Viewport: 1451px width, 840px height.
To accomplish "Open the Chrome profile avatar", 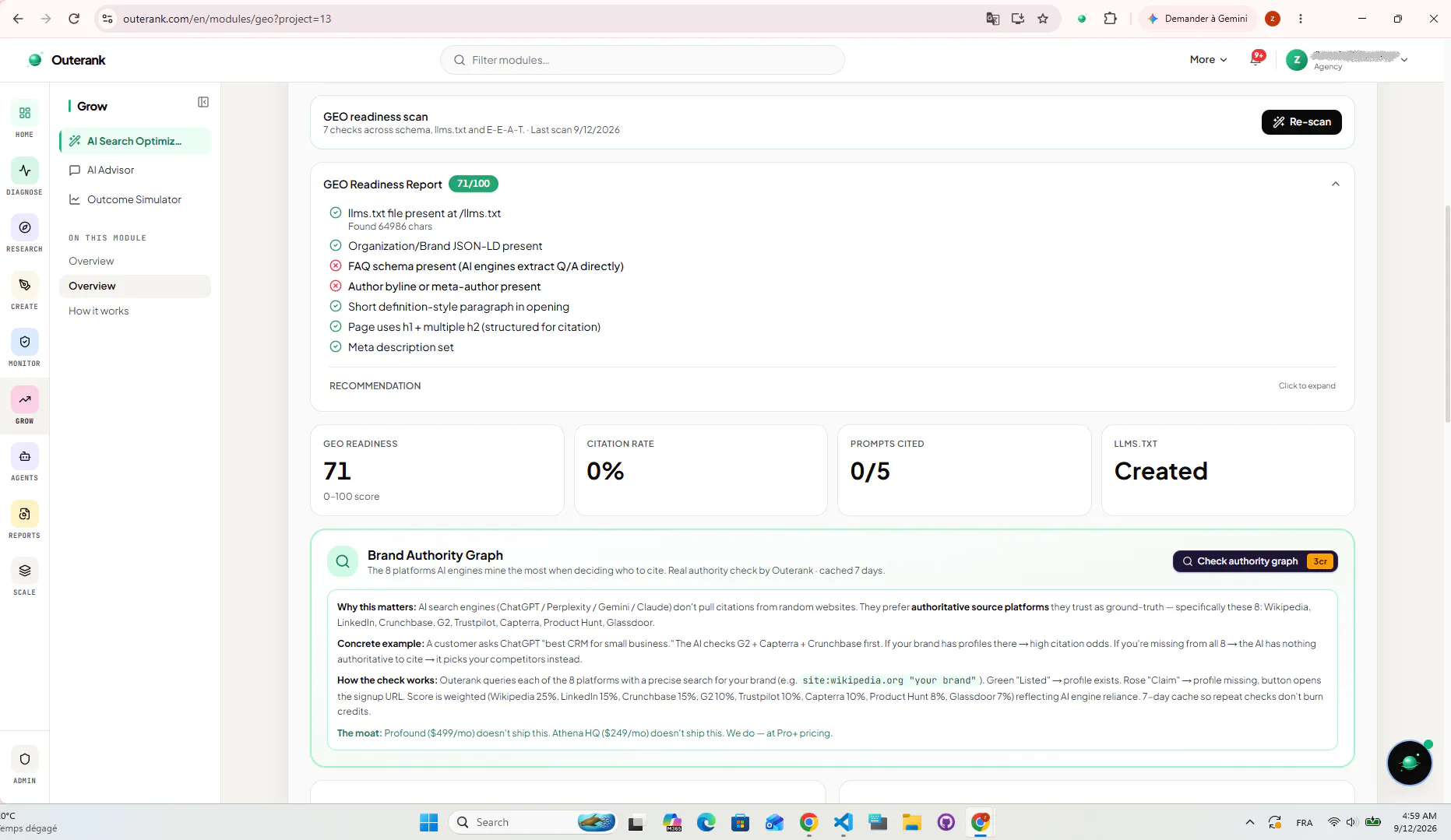I will (x=1273, y=19).
